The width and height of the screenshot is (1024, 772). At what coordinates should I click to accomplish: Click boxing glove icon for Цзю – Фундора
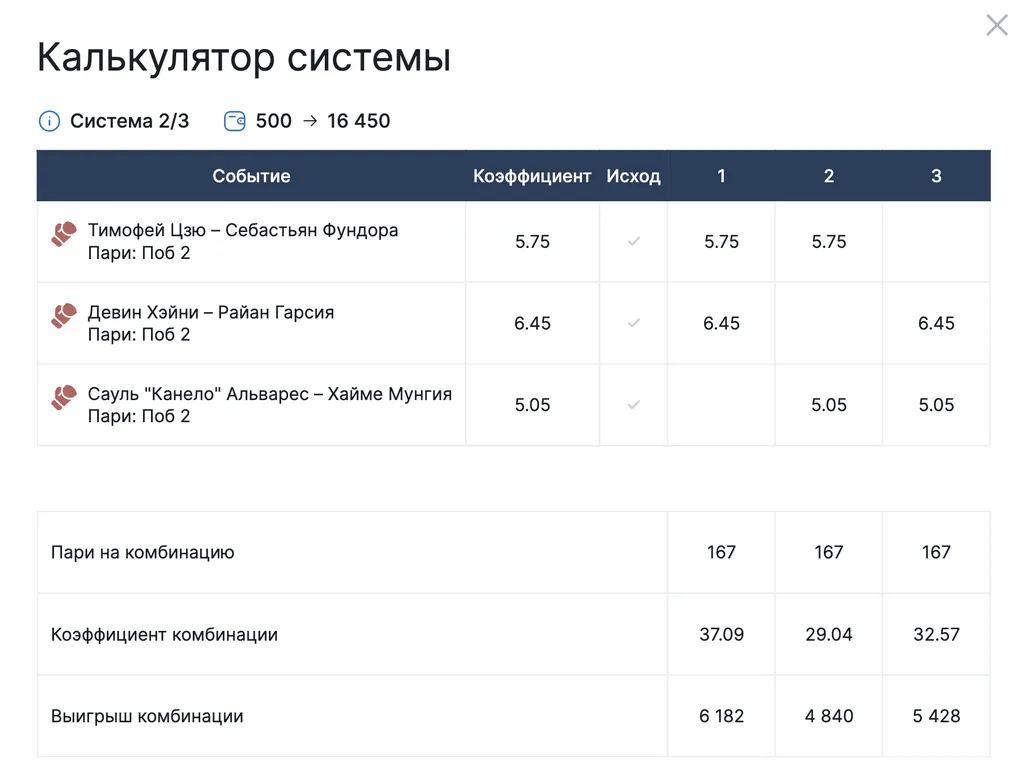64,235
